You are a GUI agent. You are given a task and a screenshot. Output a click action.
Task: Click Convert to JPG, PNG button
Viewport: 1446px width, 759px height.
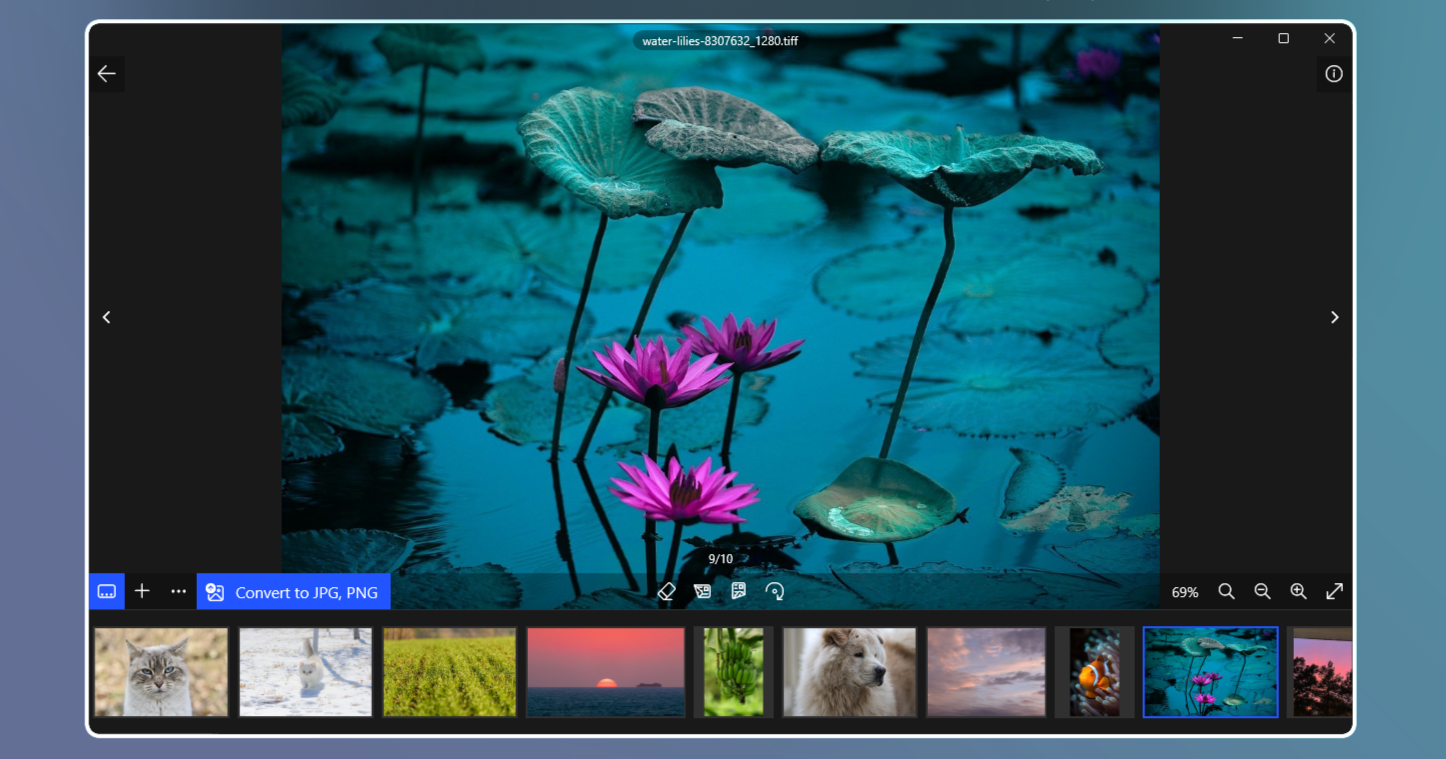click(293, 592)
